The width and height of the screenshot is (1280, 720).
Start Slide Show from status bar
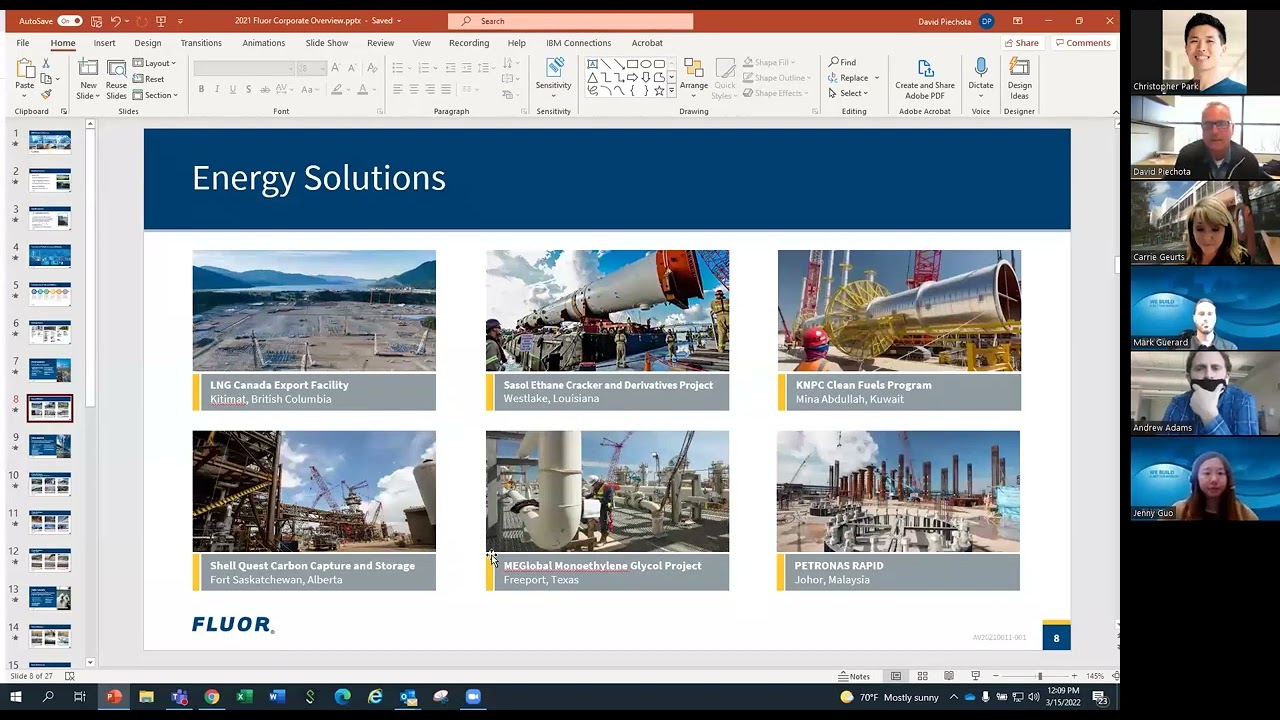pos(975,676)
